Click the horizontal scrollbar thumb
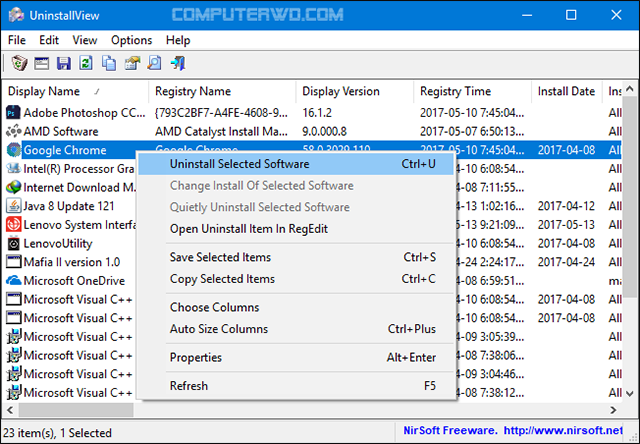 [76, 410]
